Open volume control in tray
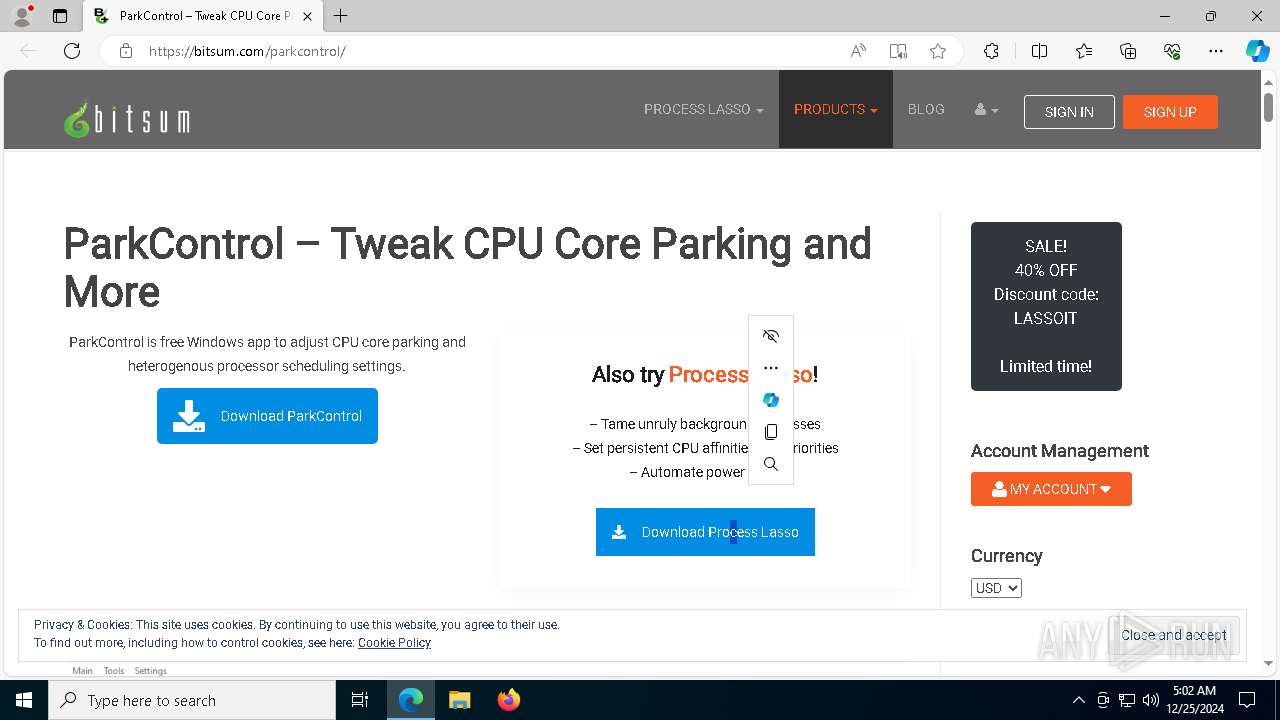 (1151, 700)
